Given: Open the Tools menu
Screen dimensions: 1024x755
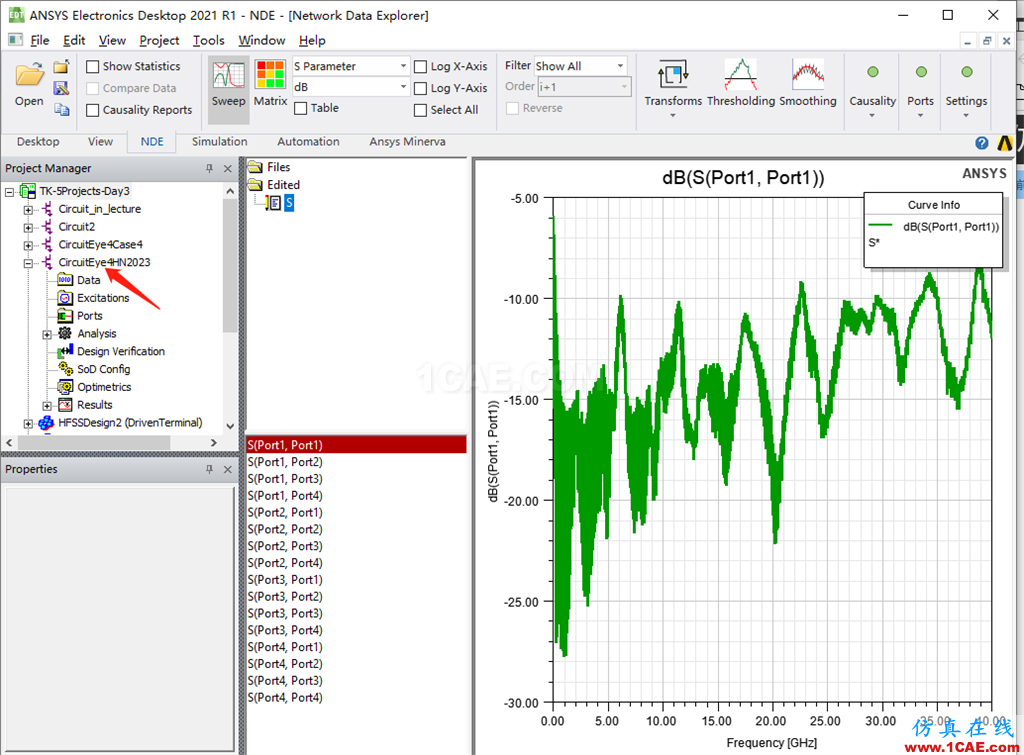Looking at the screenshot, I should pos(209,40).
